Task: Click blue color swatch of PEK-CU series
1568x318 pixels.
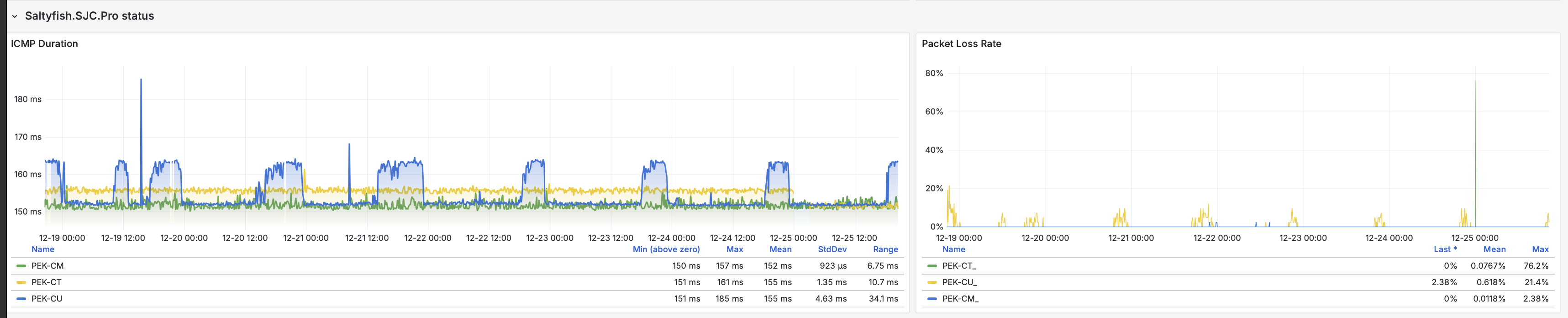Action: coord(21,299)
